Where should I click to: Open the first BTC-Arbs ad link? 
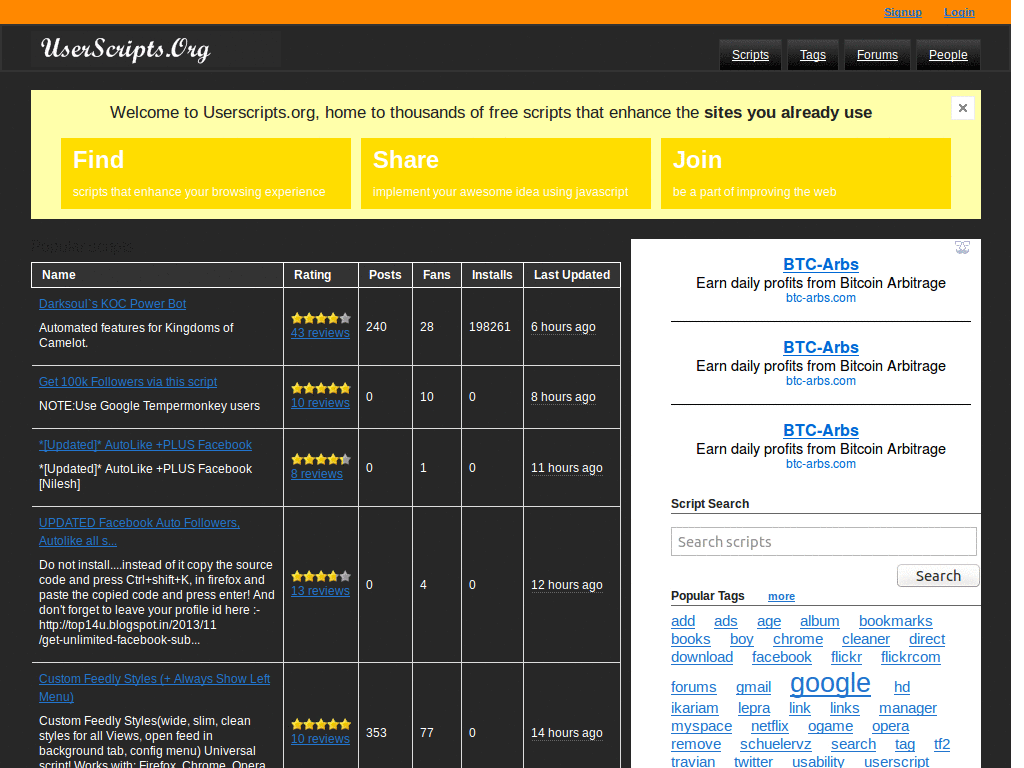pos(820,265)
